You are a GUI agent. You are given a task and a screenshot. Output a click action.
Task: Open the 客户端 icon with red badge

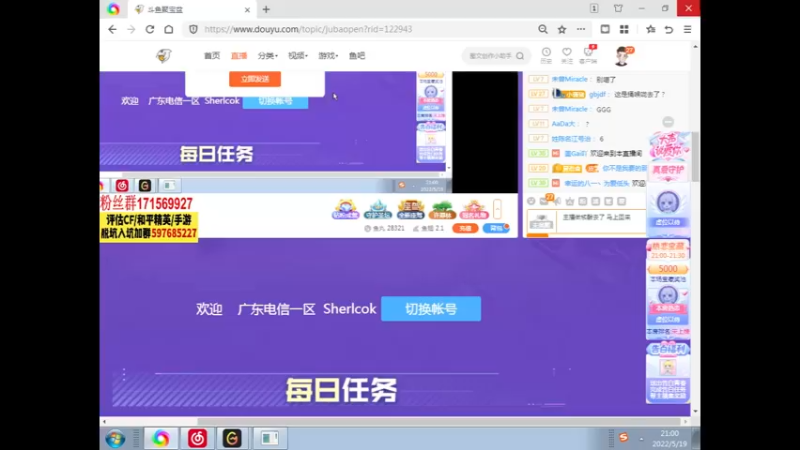(588, 55)
